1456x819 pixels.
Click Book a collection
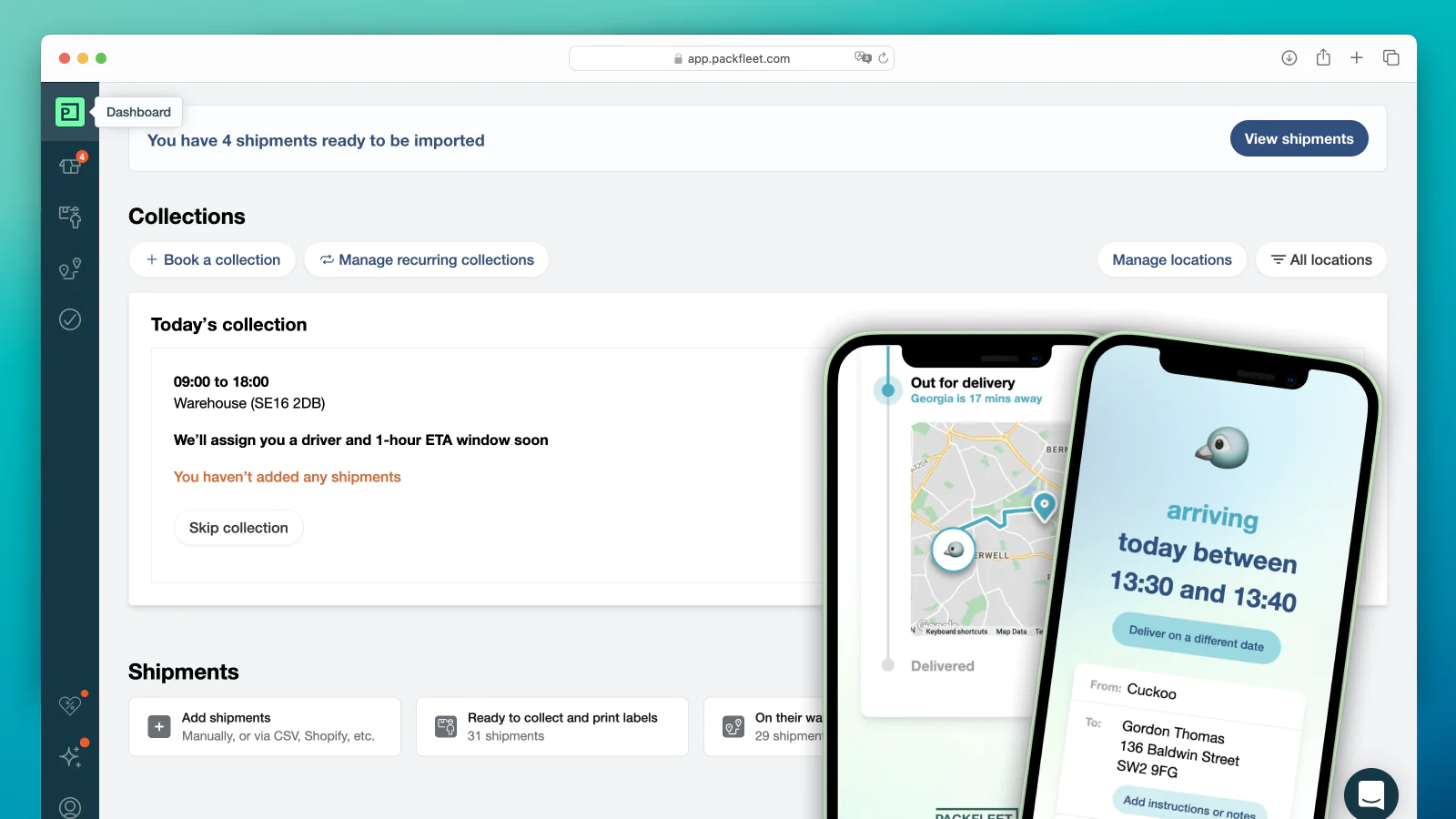point(212,259)
